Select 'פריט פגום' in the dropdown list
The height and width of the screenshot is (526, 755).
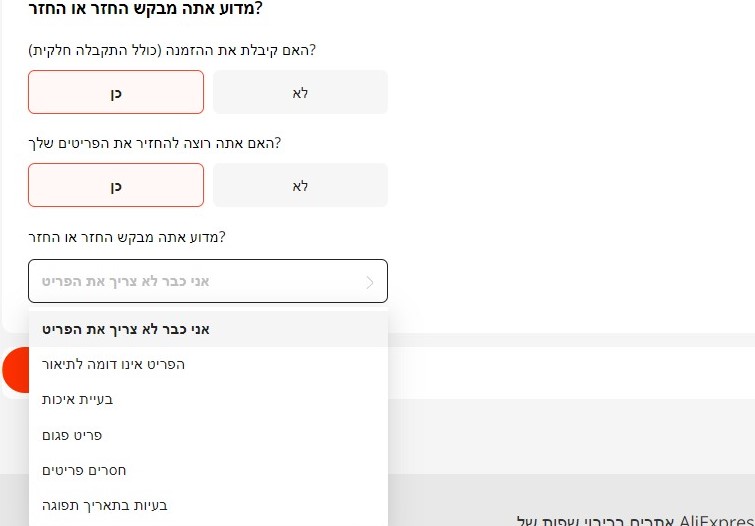(x=72, y=435)
